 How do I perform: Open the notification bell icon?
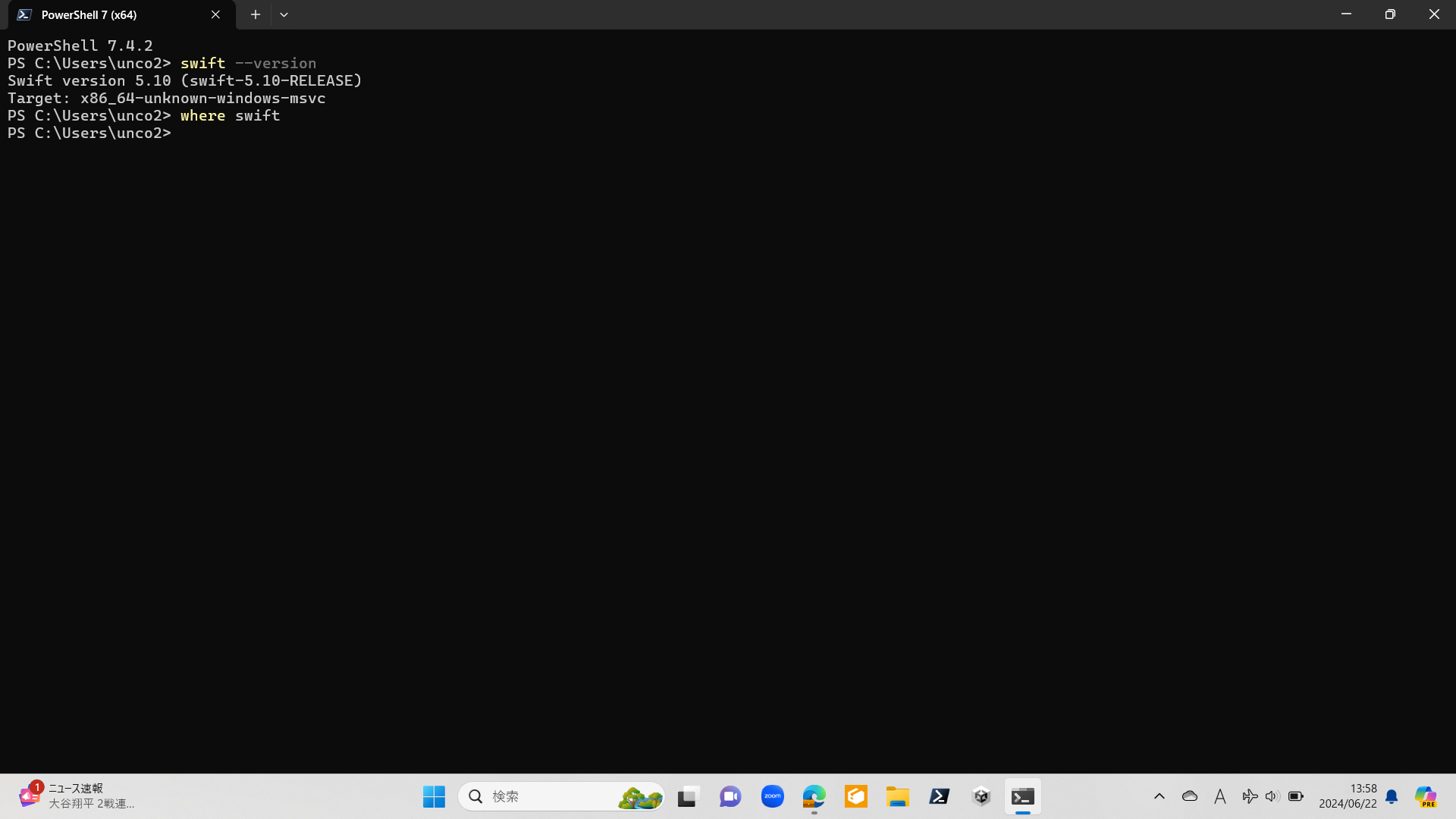(x=1392, y=796)
